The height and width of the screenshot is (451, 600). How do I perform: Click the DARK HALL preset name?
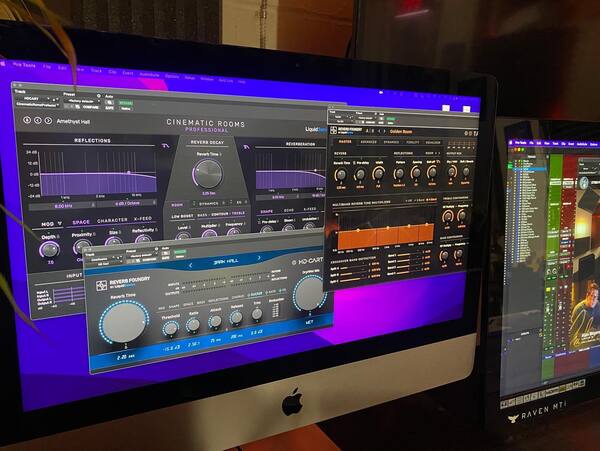225,261
